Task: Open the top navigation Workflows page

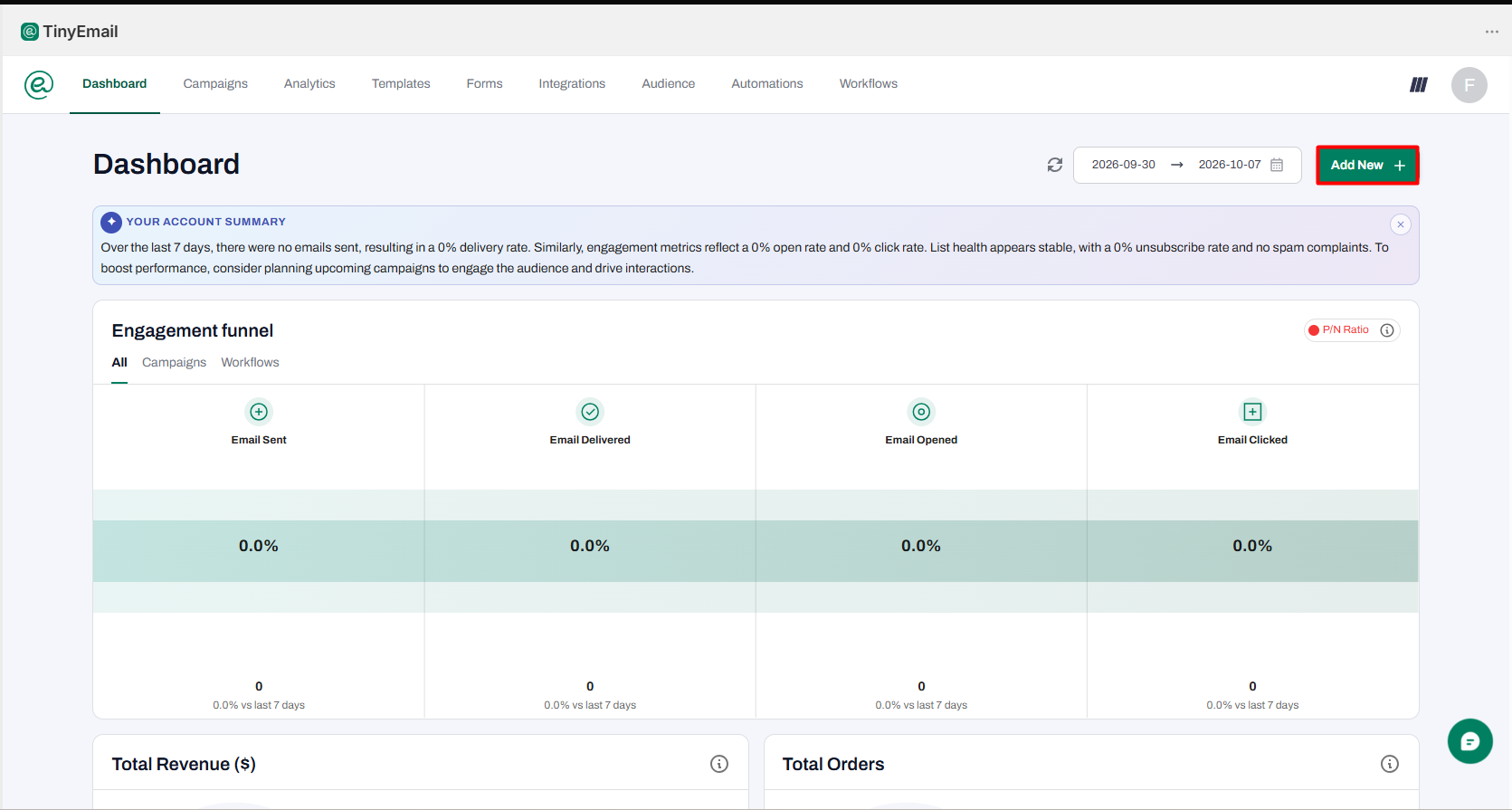Action: 869,84
